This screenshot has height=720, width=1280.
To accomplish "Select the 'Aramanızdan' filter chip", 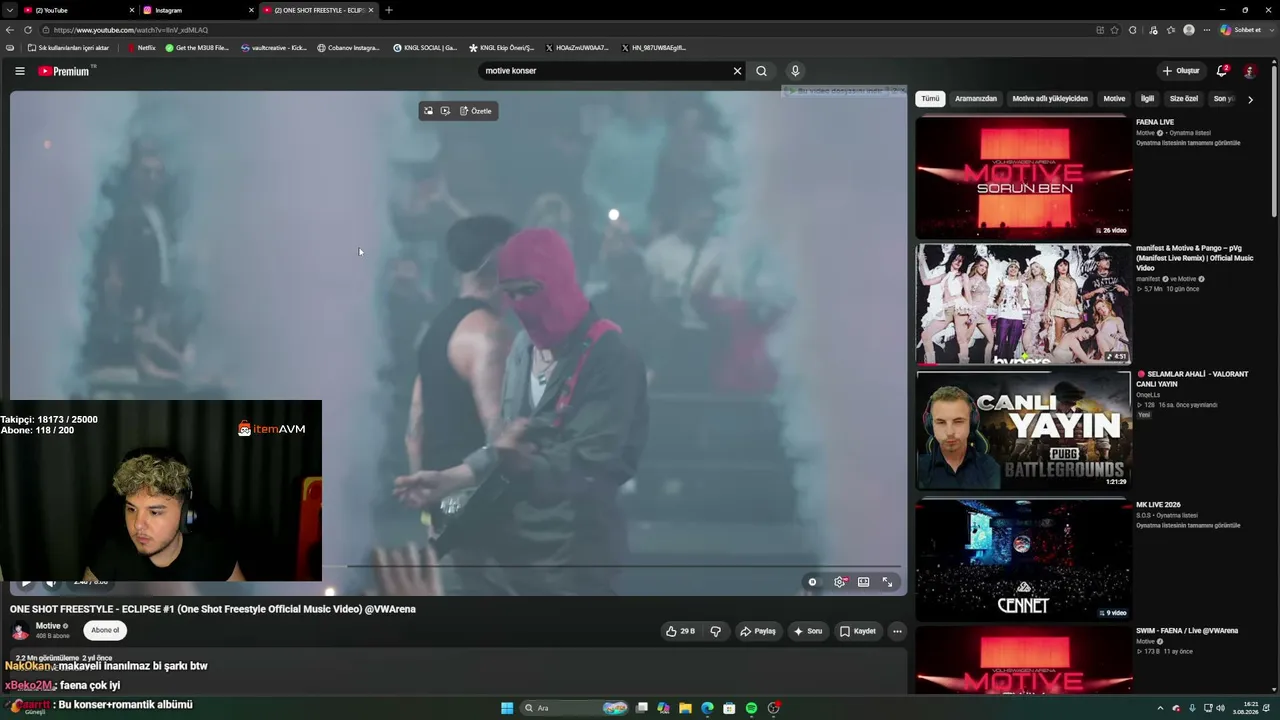I will pyautogui.click(x=976, y=99).
